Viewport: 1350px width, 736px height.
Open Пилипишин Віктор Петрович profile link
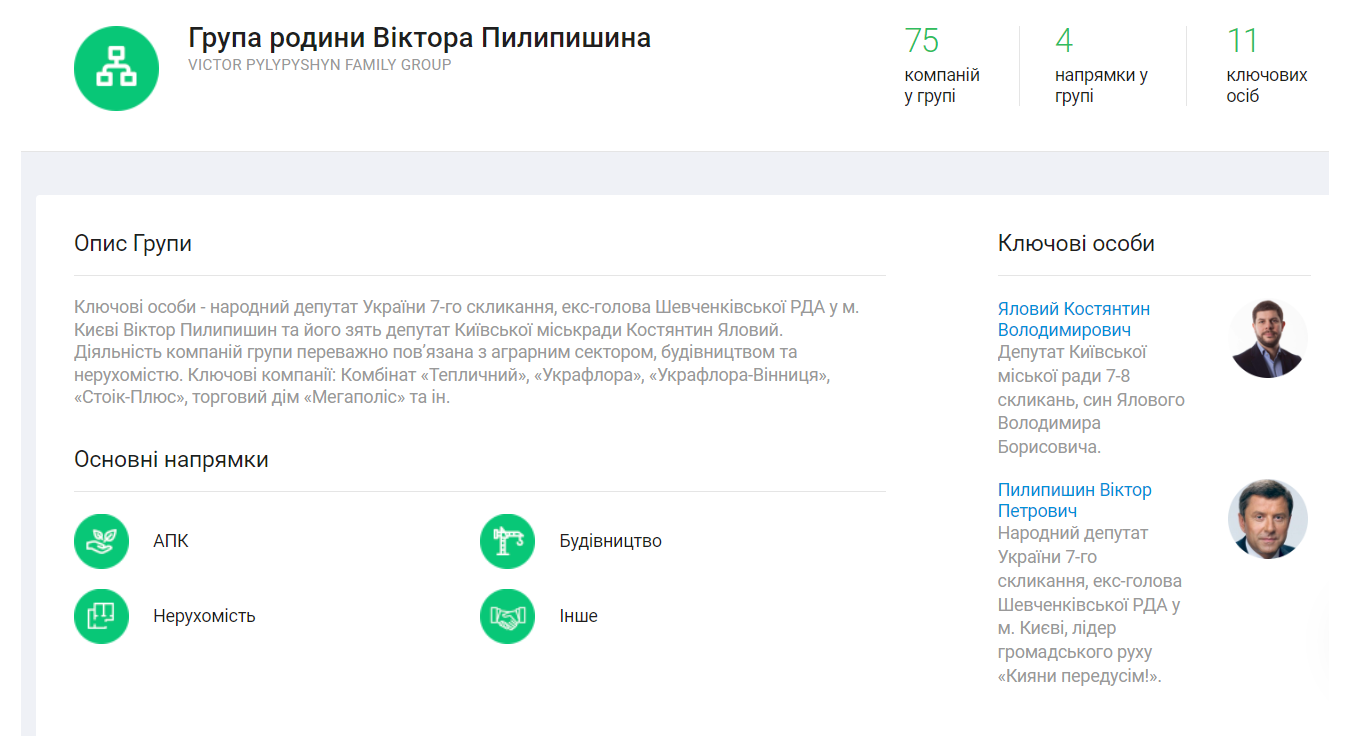pyautogui.click(x=1074, y=500)
